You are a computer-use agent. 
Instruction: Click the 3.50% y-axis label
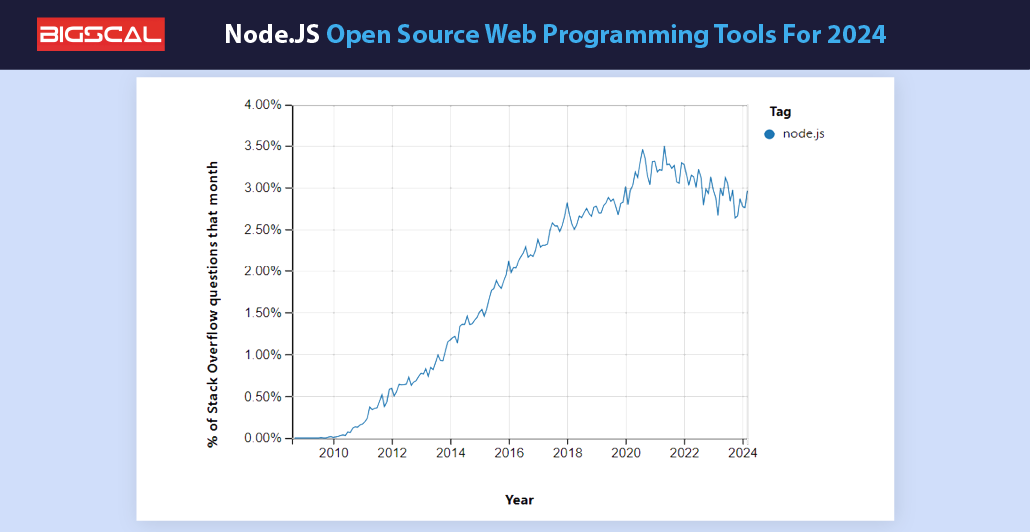263,146
